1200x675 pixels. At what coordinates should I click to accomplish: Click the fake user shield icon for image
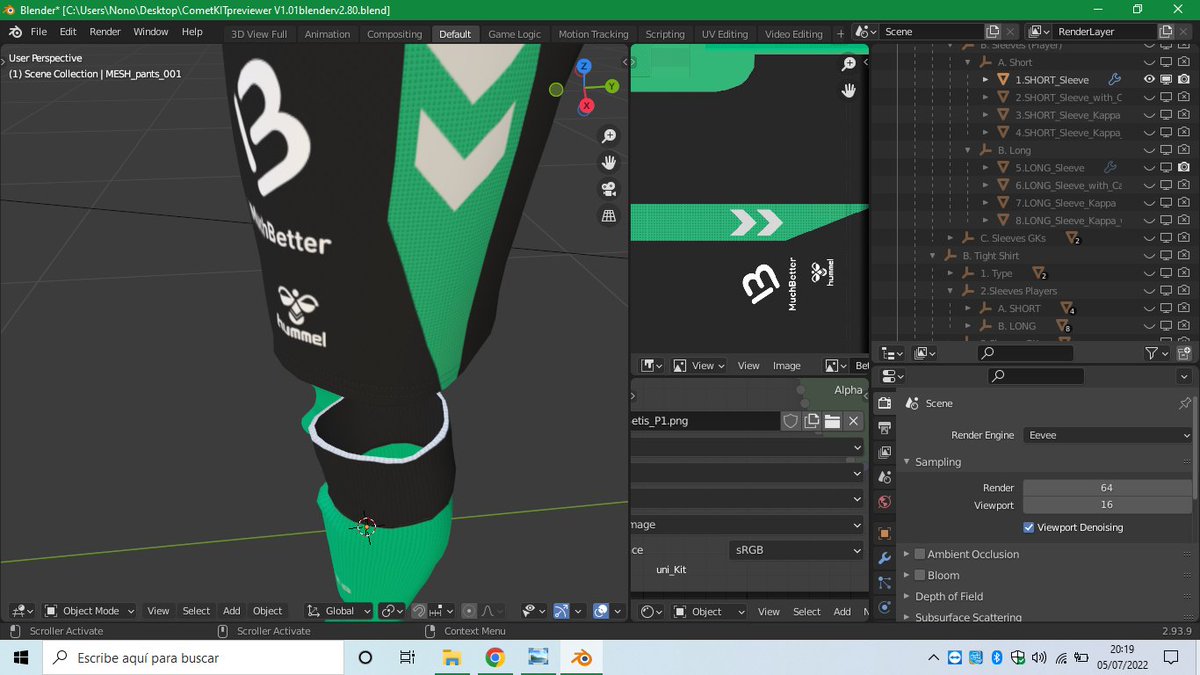point(790,421)
